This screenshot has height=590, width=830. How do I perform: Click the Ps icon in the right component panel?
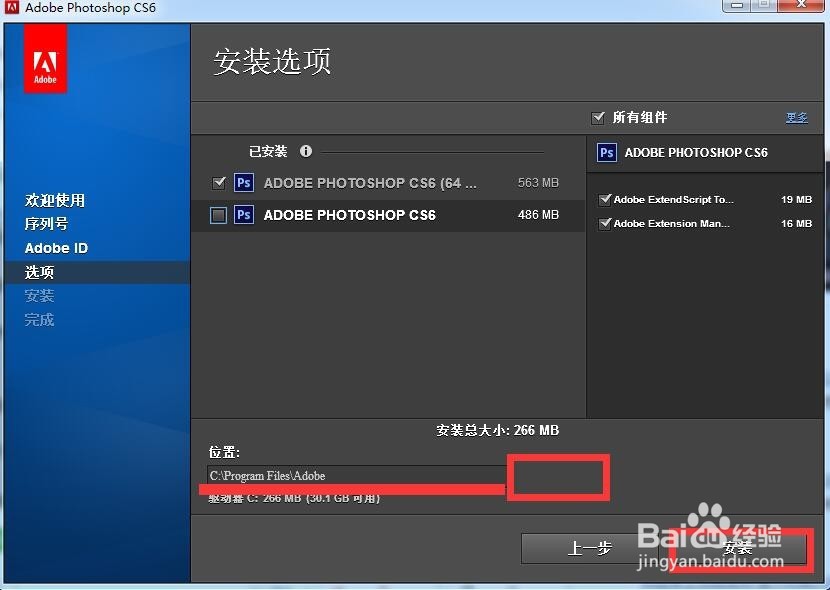pos(606,153)
